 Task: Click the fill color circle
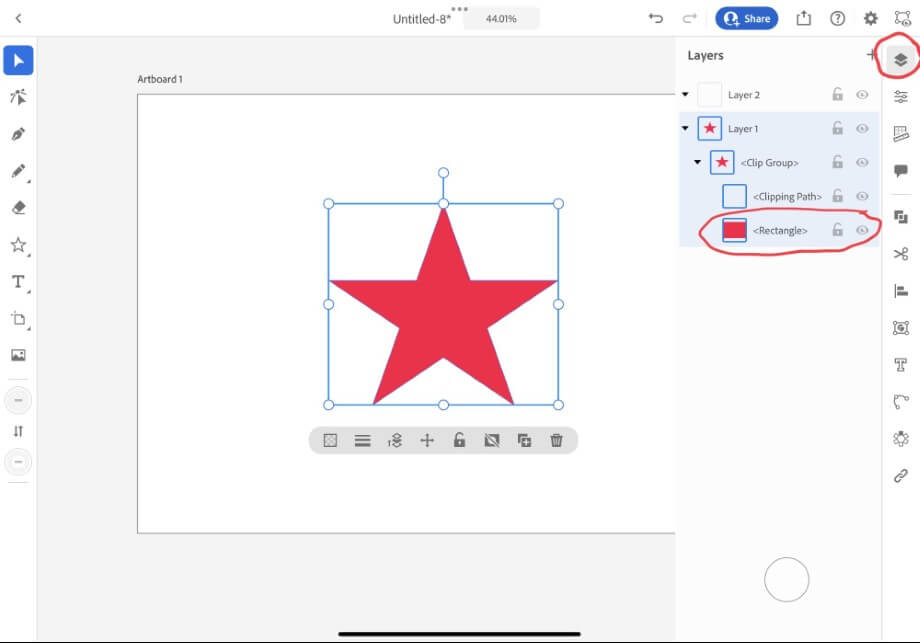[18, 400]
